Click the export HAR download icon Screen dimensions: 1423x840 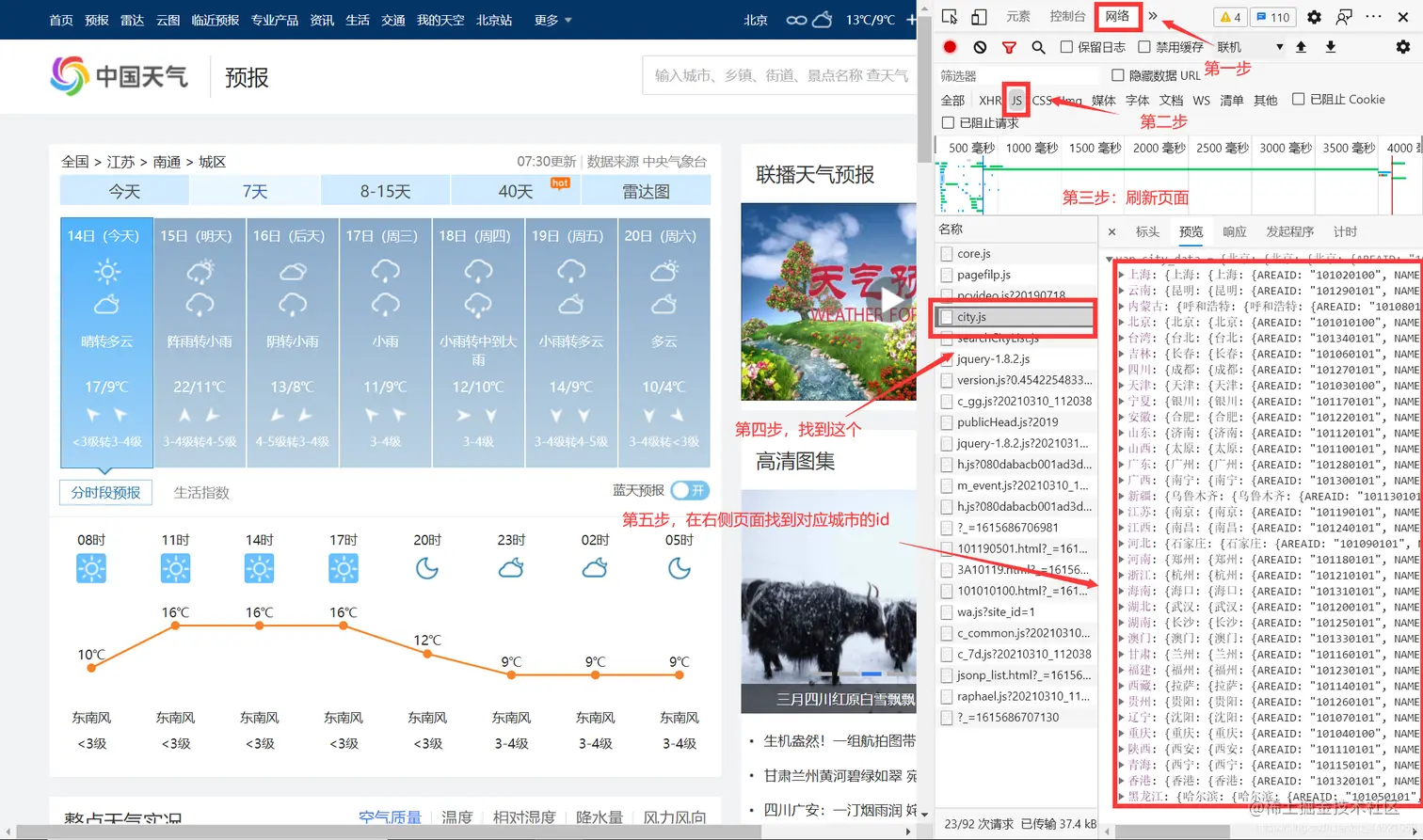point(1330,47)
